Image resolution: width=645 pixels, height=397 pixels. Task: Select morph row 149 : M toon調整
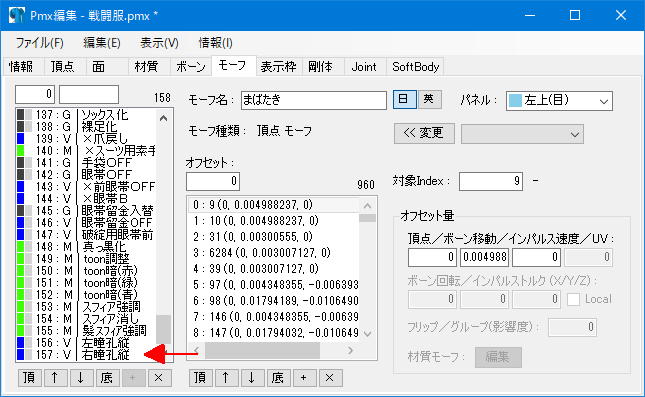point(86,258)
